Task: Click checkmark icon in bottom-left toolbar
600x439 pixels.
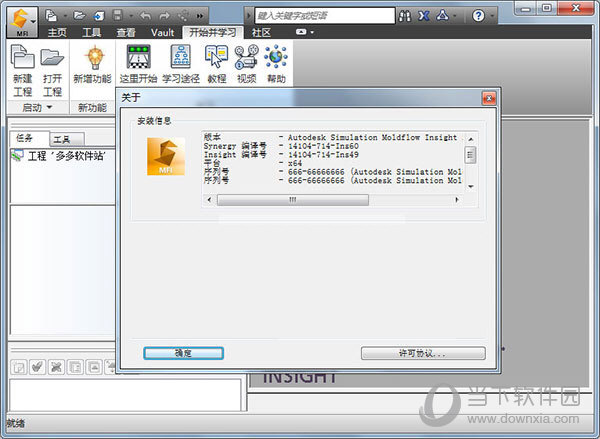Action: point(38,367)
